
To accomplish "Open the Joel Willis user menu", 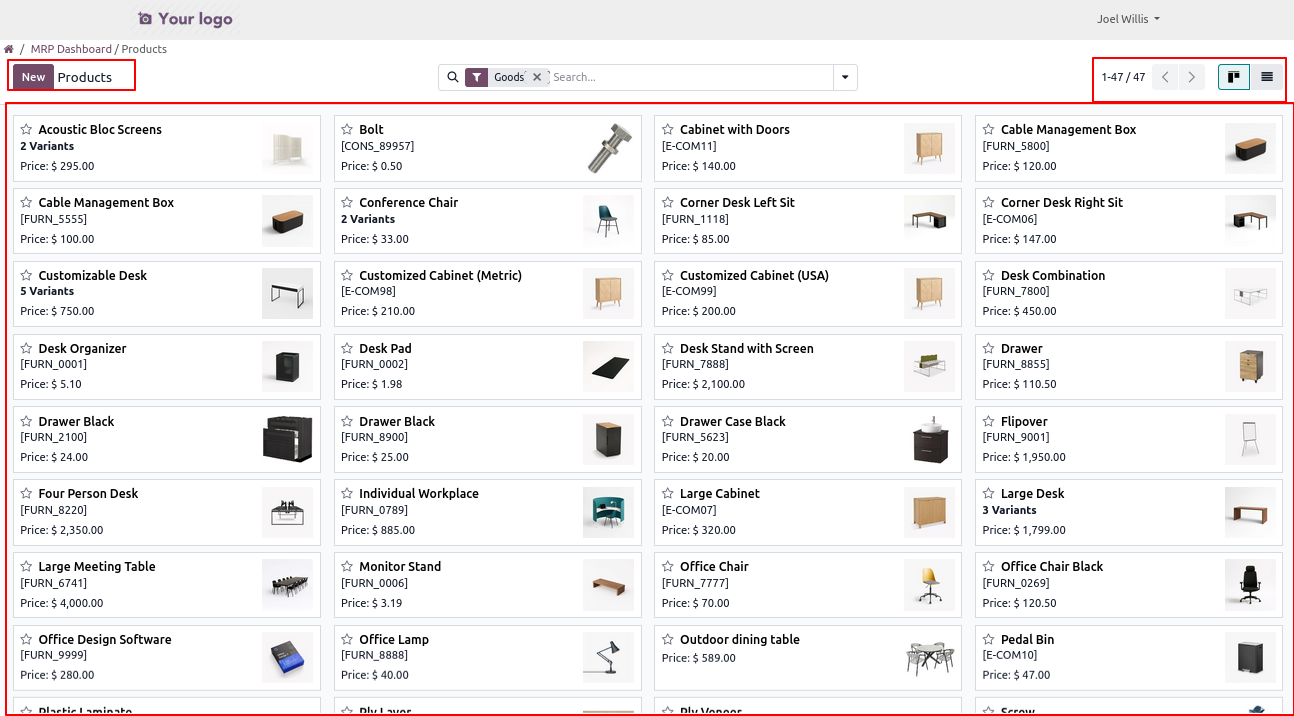I will 1128,19.
